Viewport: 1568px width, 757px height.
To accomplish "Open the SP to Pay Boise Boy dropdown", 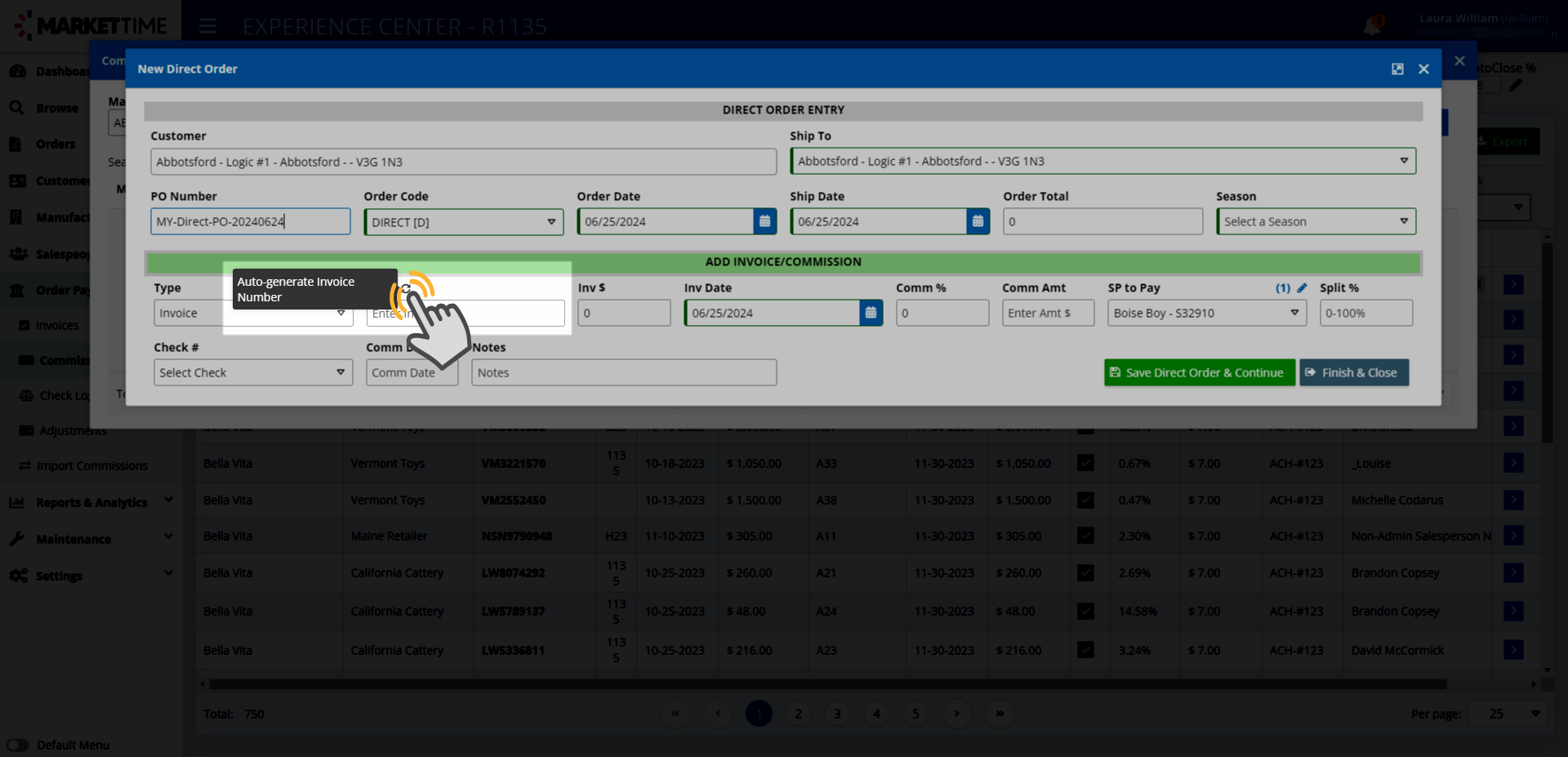I will [x=1207, y=313].
